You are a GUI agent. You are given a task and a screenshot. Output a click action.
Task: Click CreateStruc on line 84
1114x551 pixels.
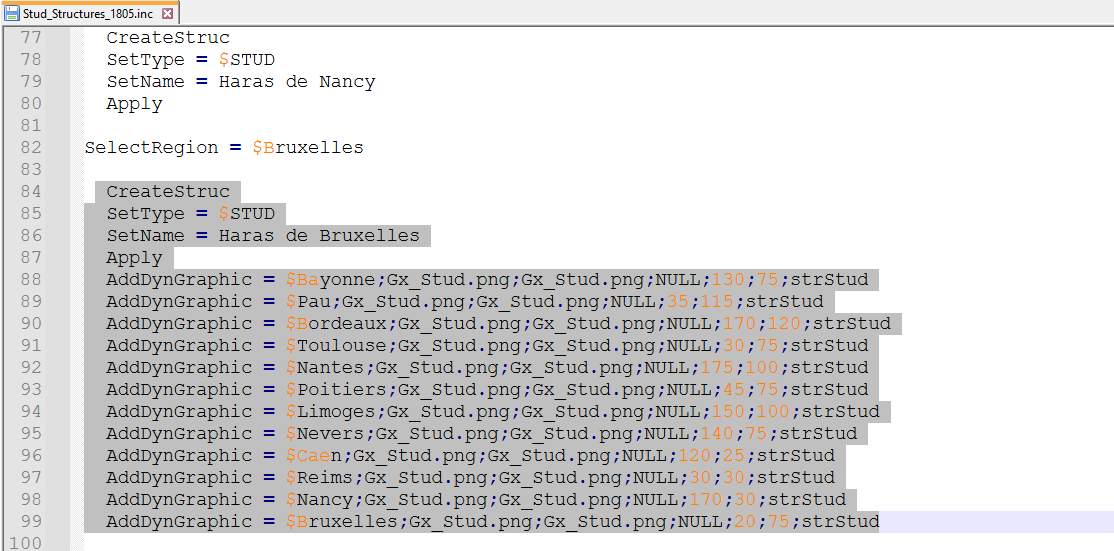(168, 191)
